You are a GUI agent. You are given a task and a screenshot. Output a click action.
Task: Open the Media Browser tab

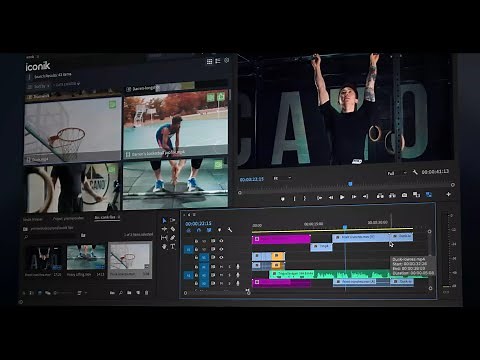tap(33, 219)
